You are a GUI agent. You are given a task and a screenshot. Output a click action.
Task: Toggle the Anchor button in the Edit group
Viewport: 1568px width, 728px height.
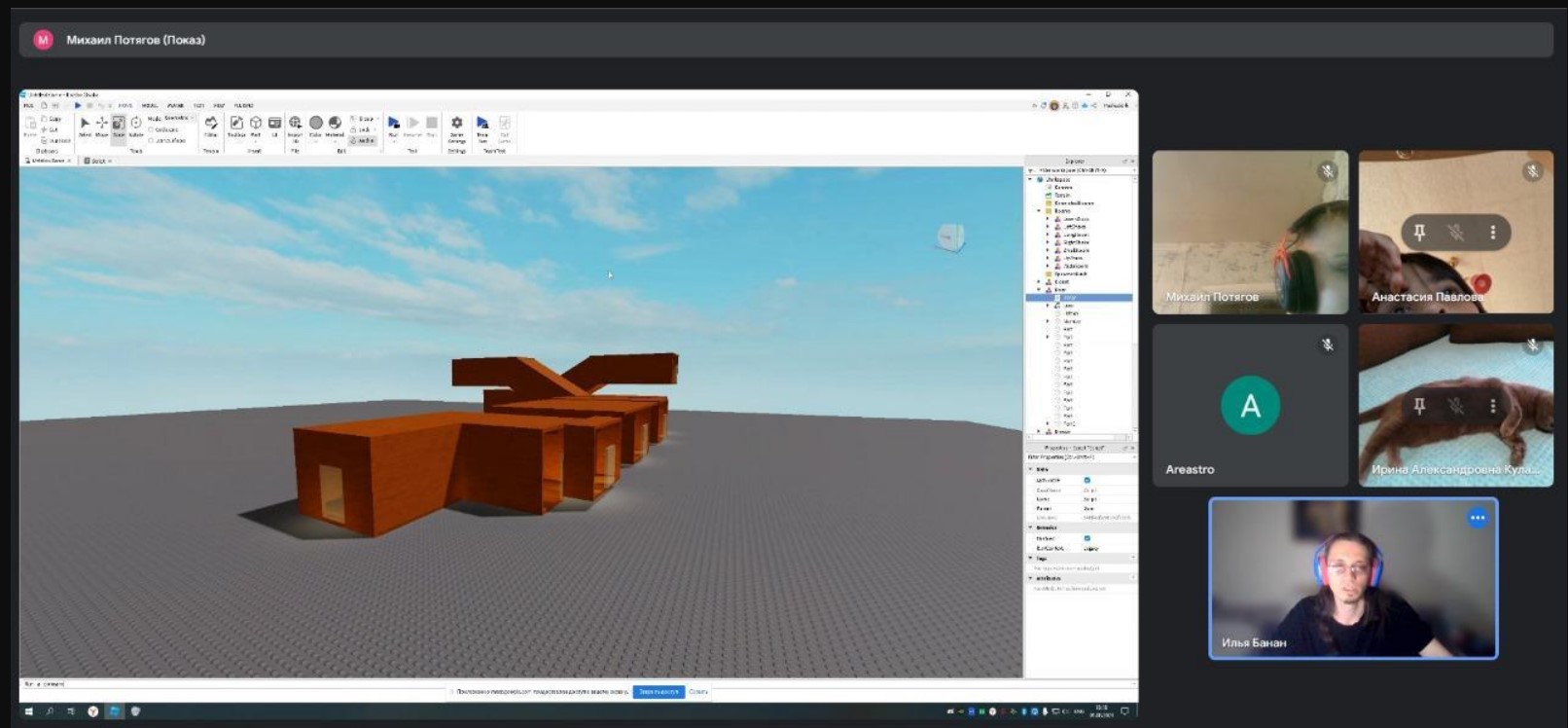point(362,140)
